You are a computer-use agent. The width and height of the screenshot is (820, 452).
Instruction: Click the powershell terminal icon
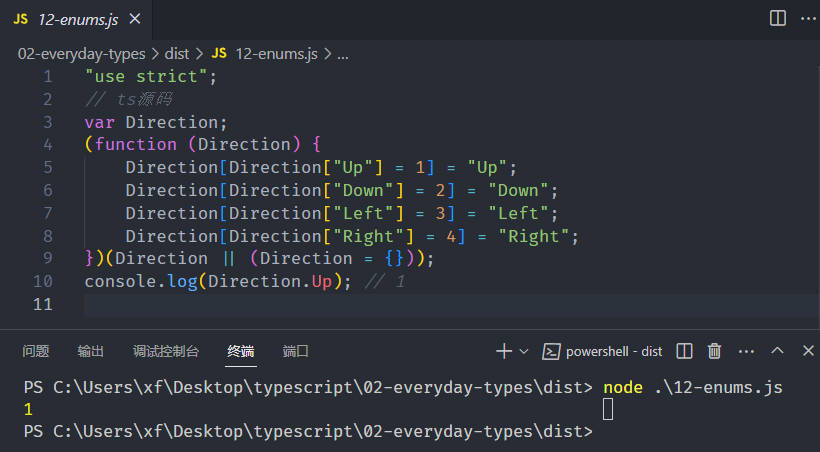point(551,352)
